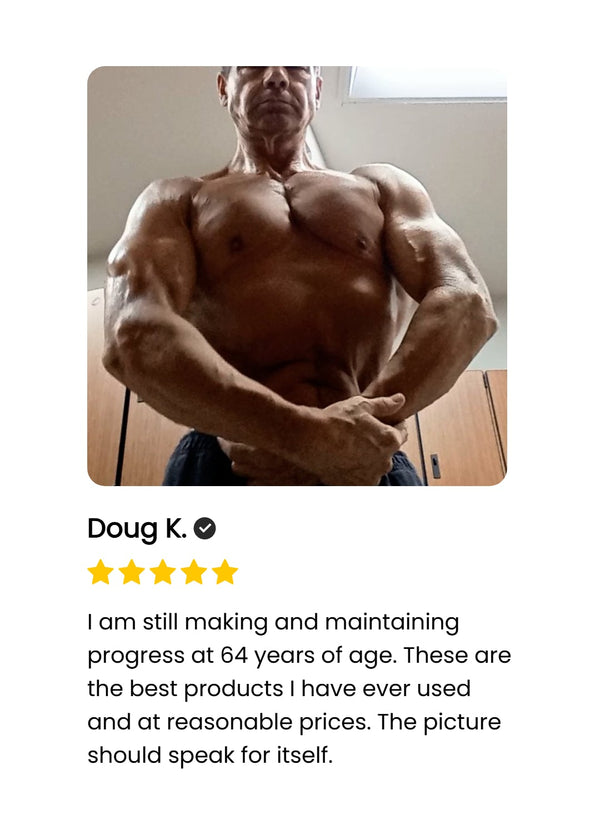Viewport: 600px width, 840px height.
Task: Click the first yellow rating star
Action: [101, 572]
